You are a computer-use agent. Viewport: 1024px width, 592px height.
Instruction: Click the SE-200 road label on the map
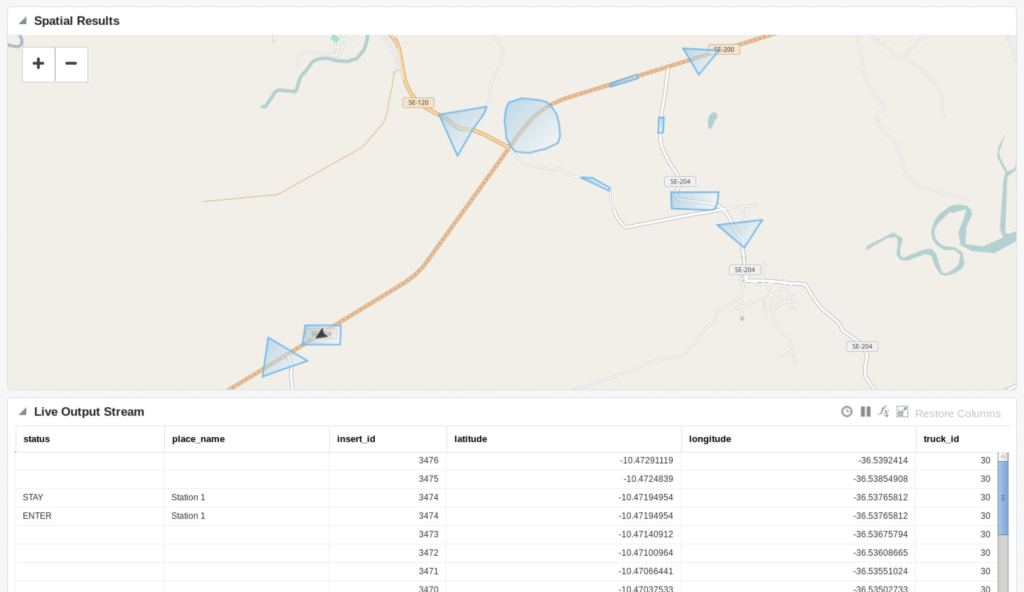pos(724,50)
